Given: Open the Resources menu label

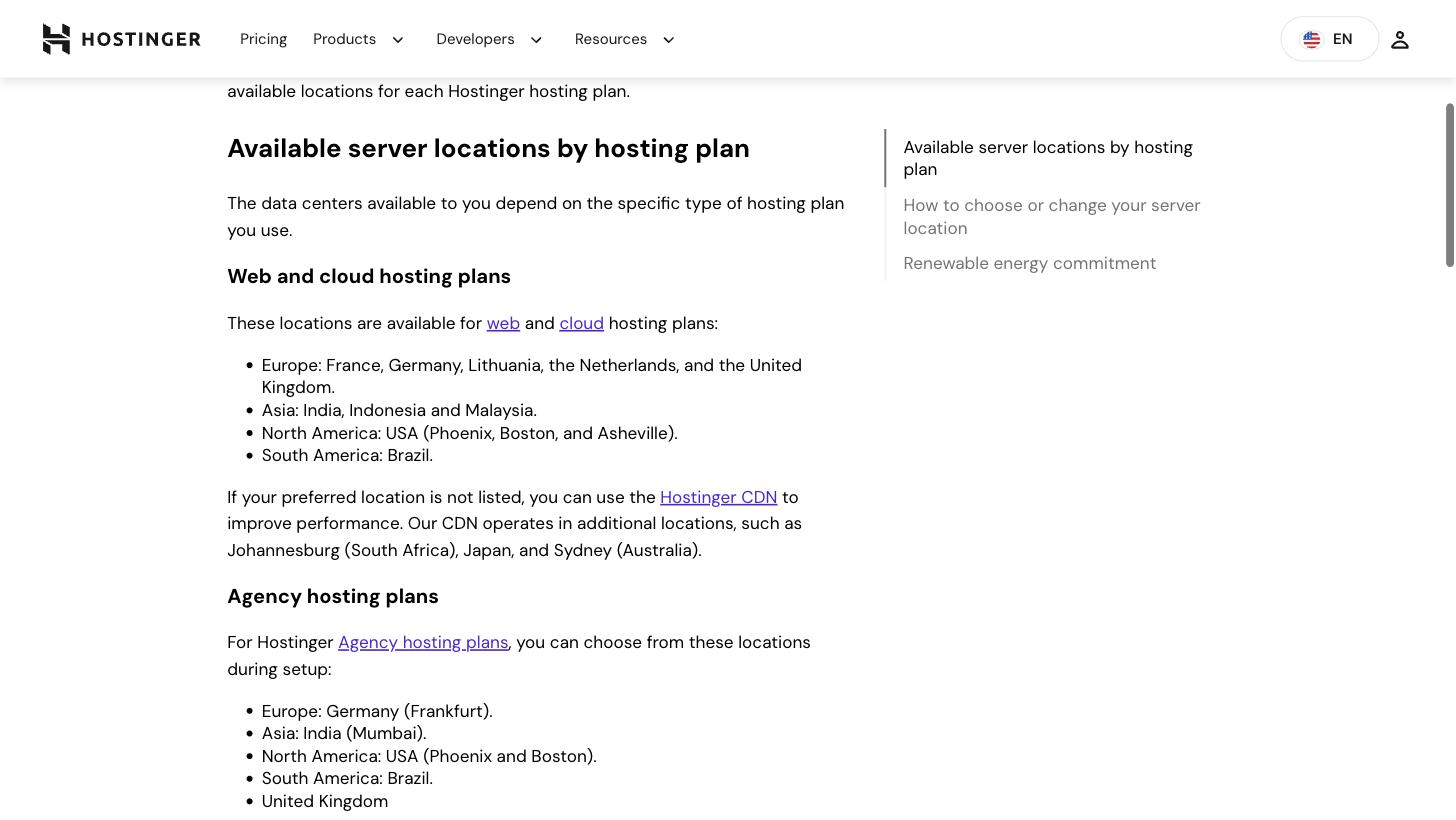Looking at the screenshot, I should [611, 39].
